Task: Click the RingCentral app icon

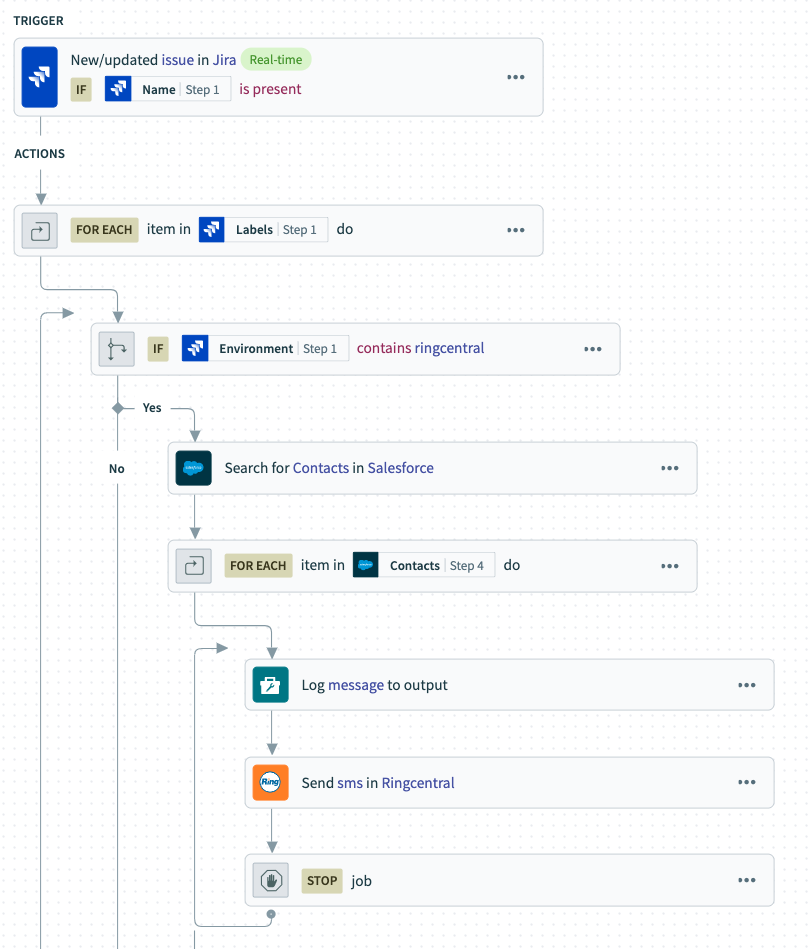Action: click(271, 783)
